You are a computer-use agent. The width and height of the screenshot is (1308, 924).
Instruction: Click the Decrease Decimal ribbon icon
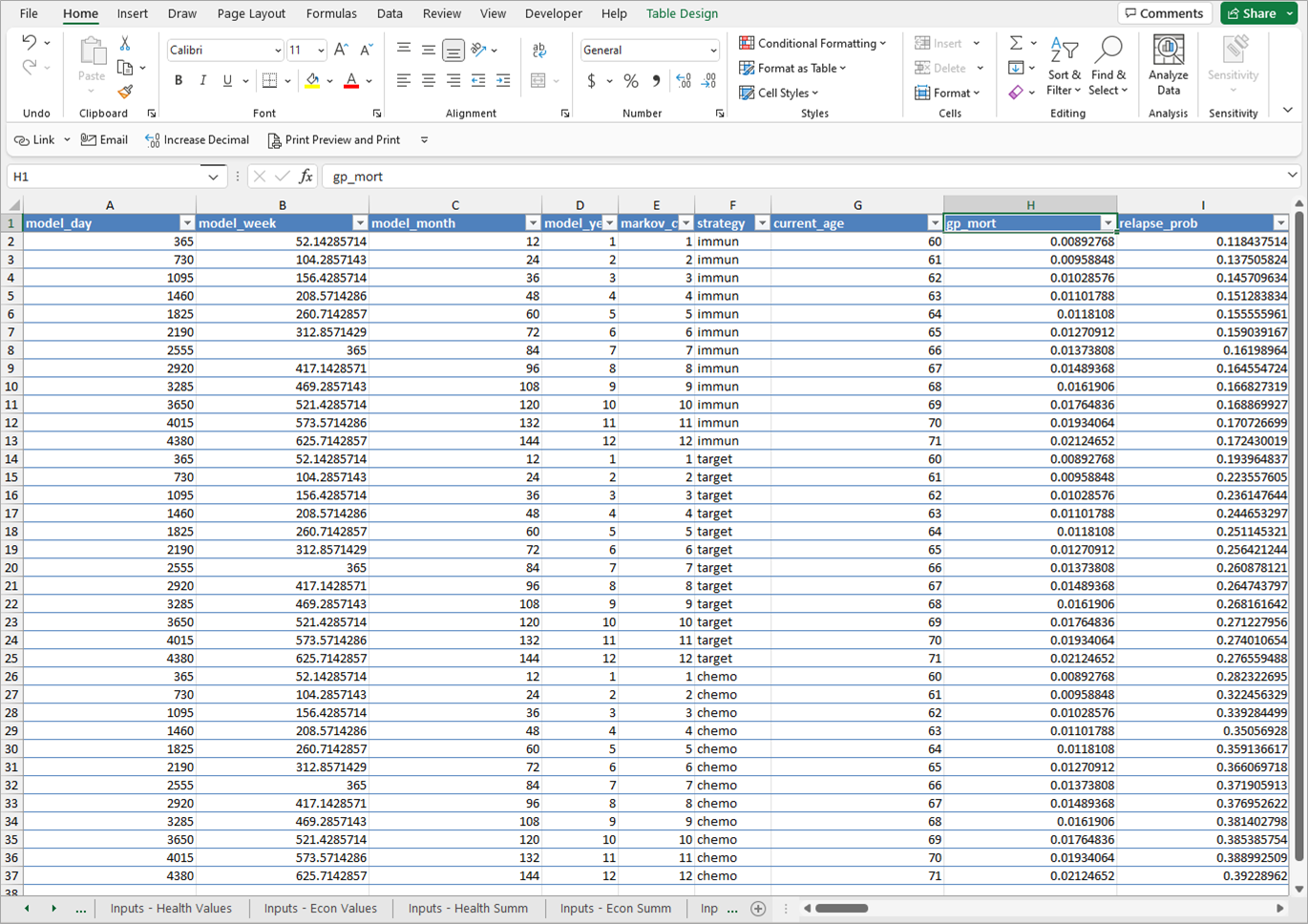(x=708, y=81)
